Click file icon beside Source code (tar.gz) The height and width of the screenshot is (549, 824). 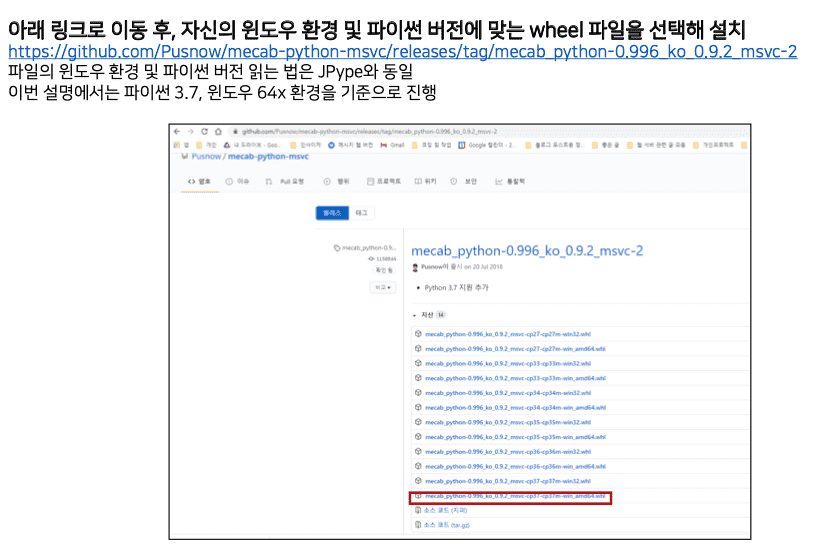pyautogui.click(x=418, y=525)
